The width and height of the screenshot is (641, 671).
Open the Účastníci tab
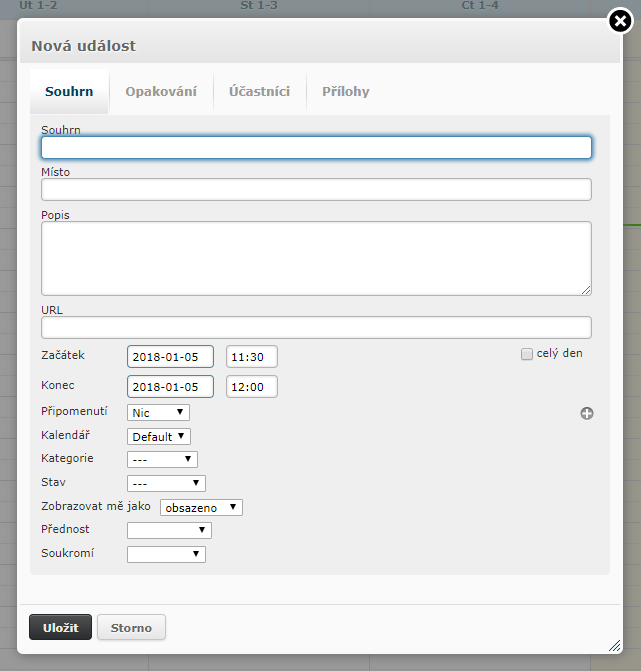tap(259, 92)
